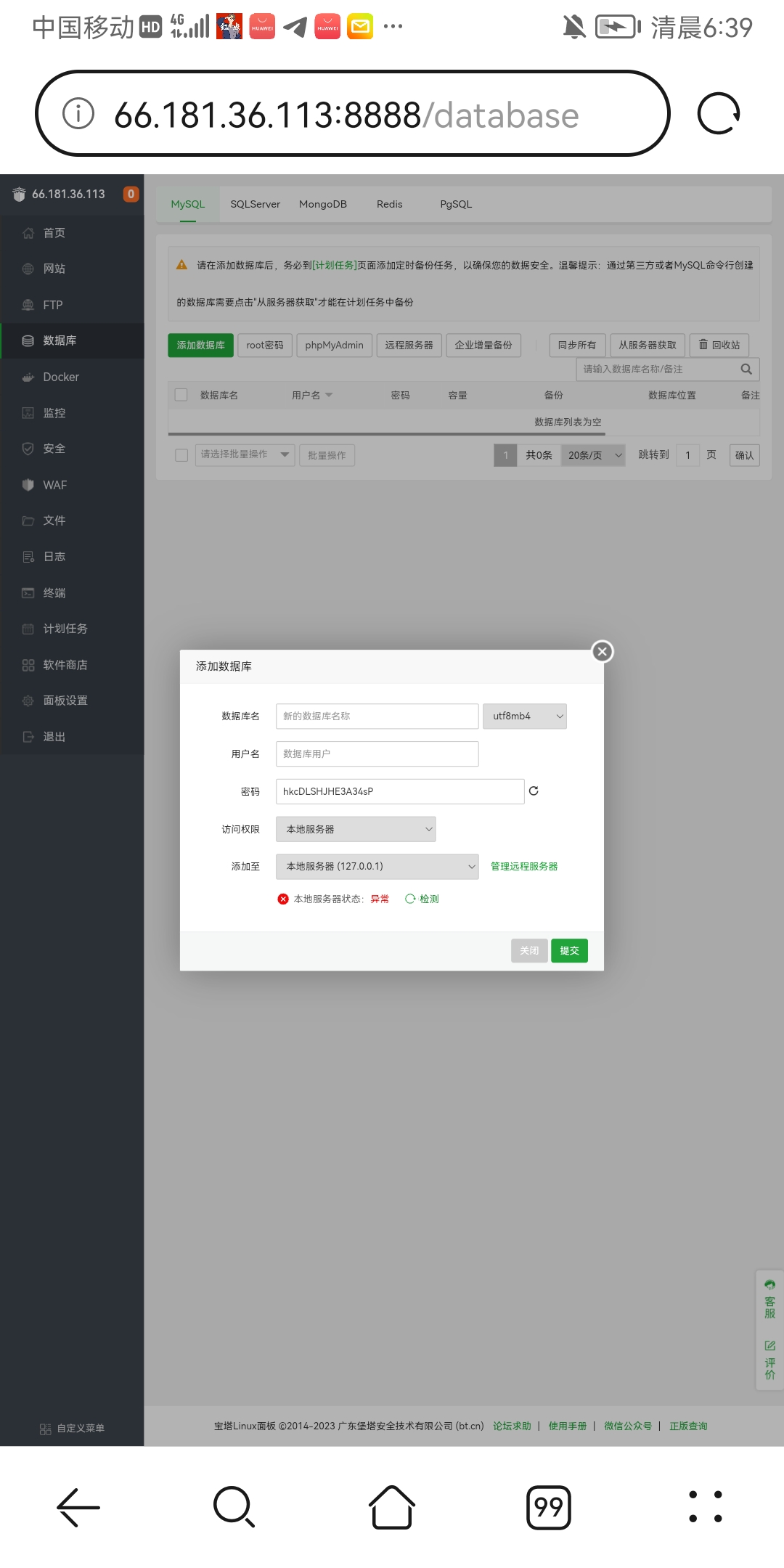
Task: Open the browser four-dot menu
Action: pos(706,1507)
